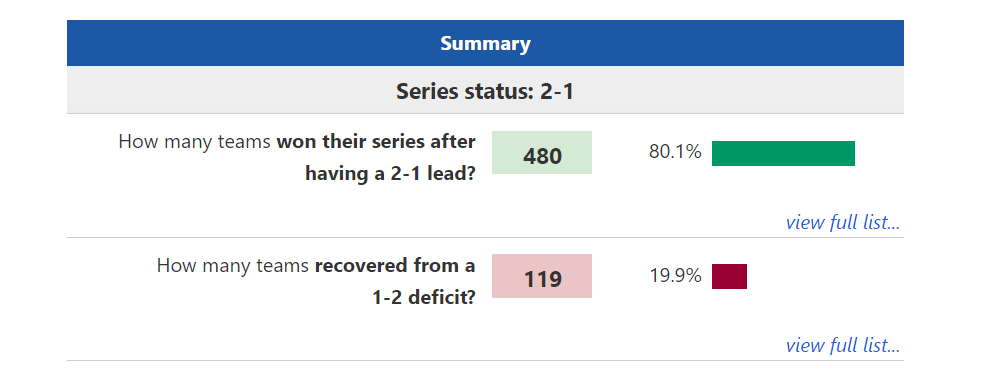Image resolution: width=990 pixels, height=378 pixels.
Task: Click the 19.9% percentage label
Action: click(675, 276)
